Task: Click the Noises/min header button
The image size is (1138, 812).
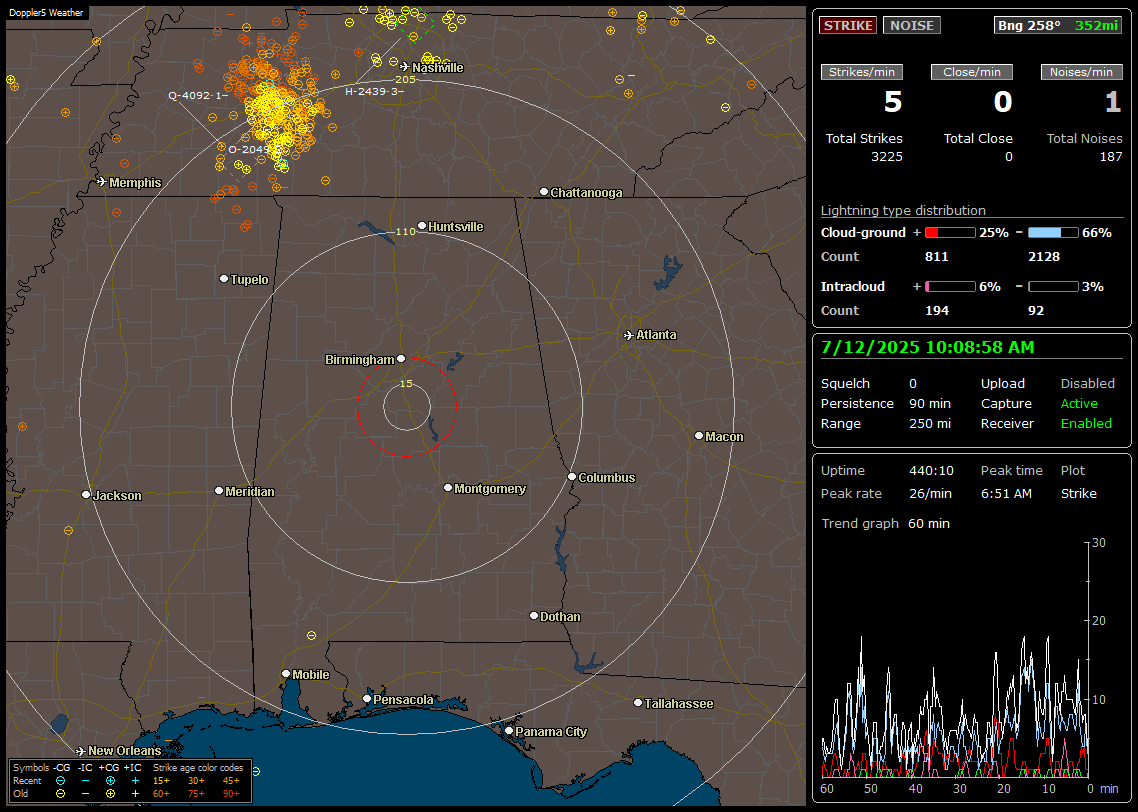Action: tap(1081, 72)
